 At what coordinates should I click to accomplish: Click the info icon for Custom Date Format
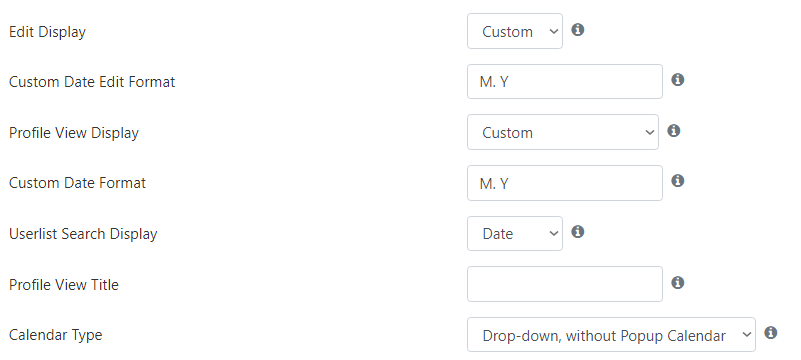click(x=677, y=181)
